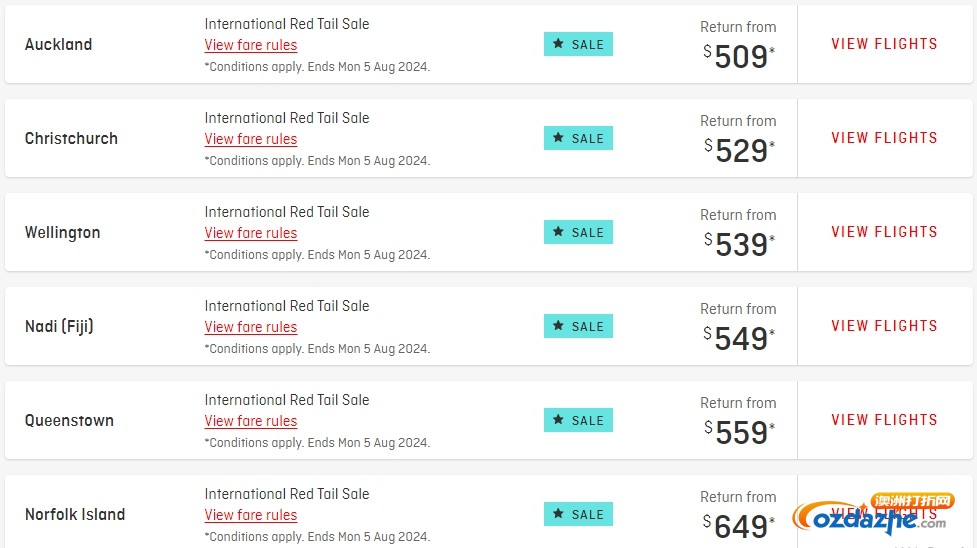Open Wellington's View fare rules link
Image resolution: width=977 pixels, height=548 pixels.
250,233
